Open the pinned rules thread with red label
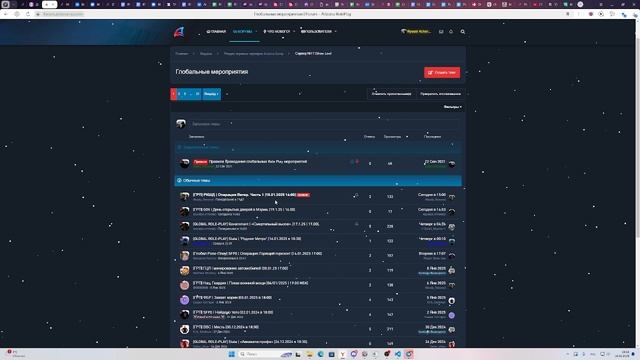 pyautogui.click(x=258, y=162)
